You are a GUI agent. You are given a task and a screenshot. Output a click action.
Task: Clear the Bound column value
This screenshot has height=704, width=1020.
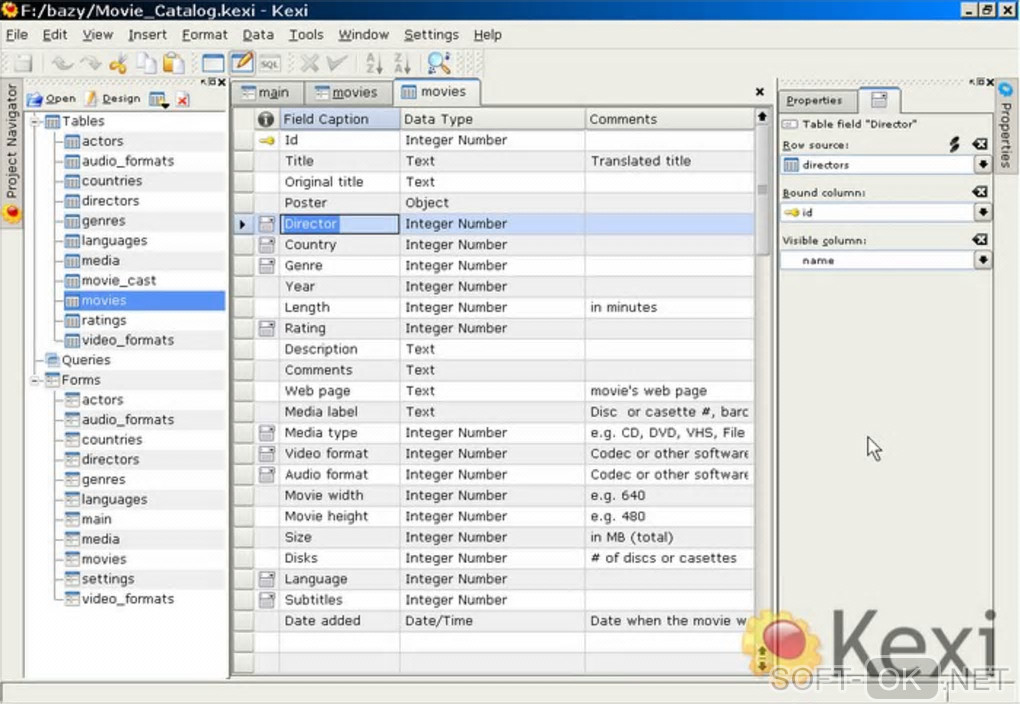tap(980, 192)
